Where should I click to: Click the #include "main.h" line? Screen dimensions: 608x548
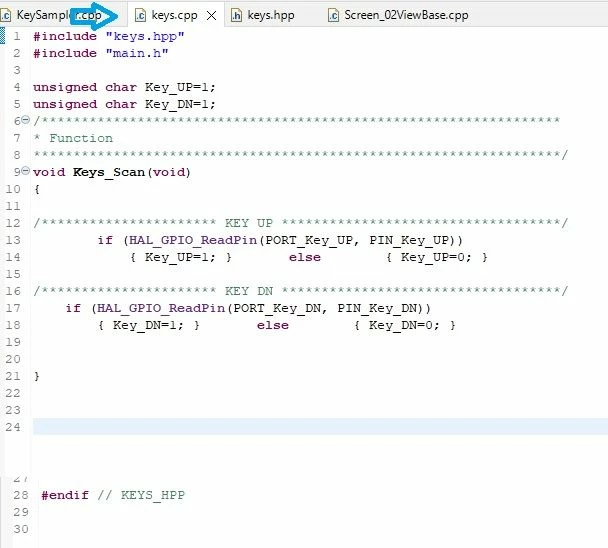click(x=101, y=53)
